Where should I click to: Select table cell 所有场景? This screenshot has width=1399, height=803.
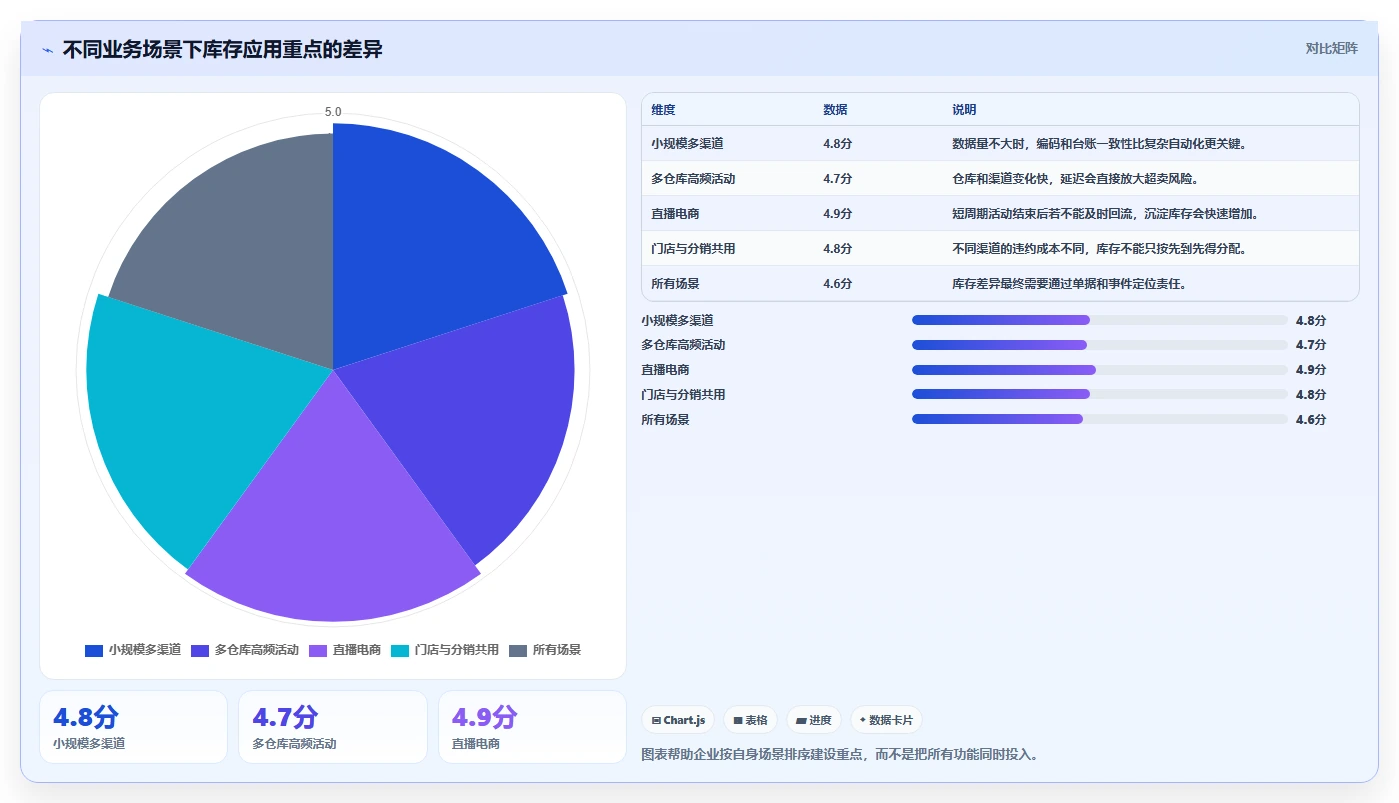click(x=675, y=284)
